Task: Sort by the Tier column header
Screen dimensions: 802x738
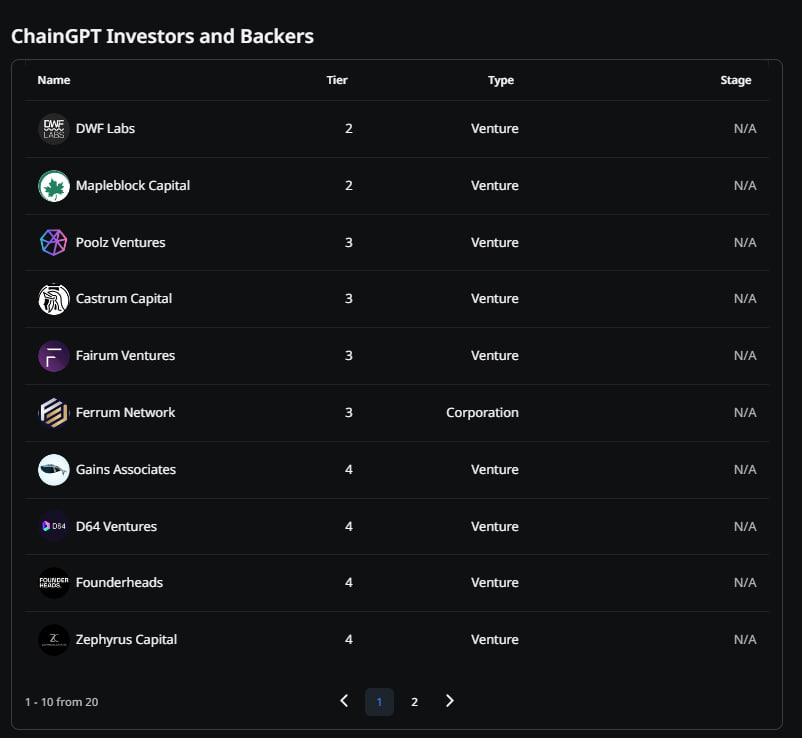Action: (337, 80)
